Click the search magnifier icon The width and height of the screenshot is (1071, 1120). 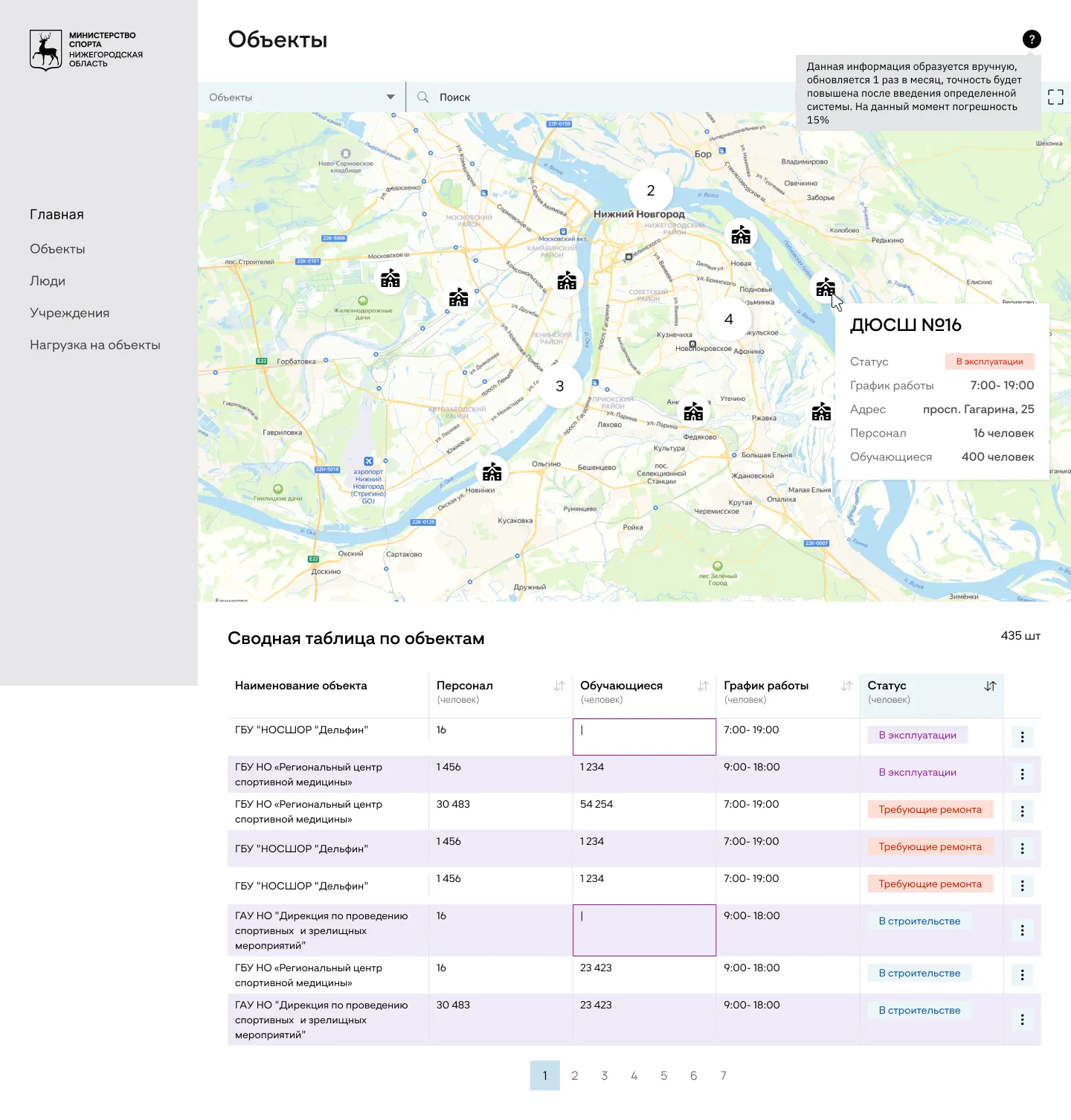(423, 97)
